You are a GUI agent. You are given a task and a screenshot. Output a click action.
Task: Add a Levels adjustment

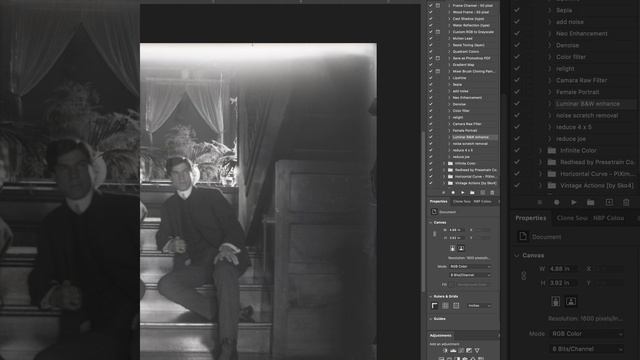click(453, 351)
